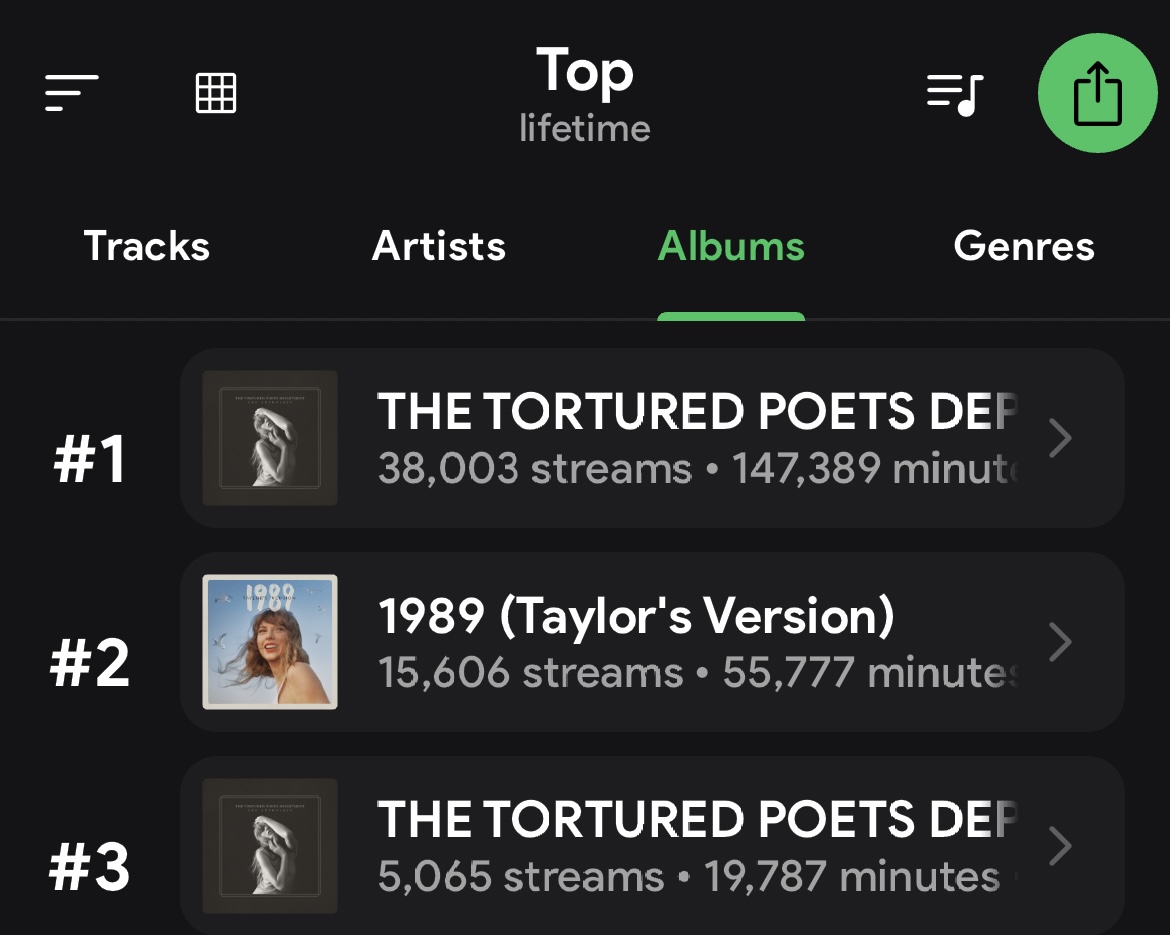The width and height of the screenshot is (1170, 935).
Task: Tap the 1989 album cover art
Action: pos(270,642)
